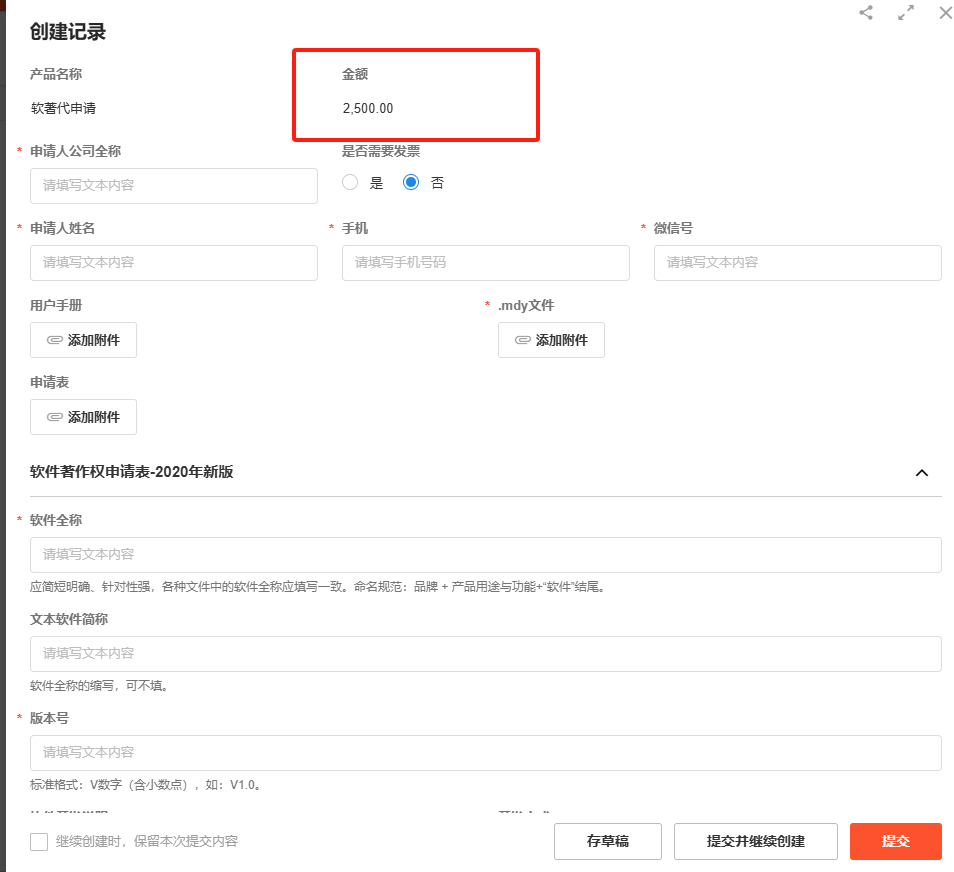Focus the 文本软件简称 input field
This screenshot has height=872, width=954.
(486, 654)
